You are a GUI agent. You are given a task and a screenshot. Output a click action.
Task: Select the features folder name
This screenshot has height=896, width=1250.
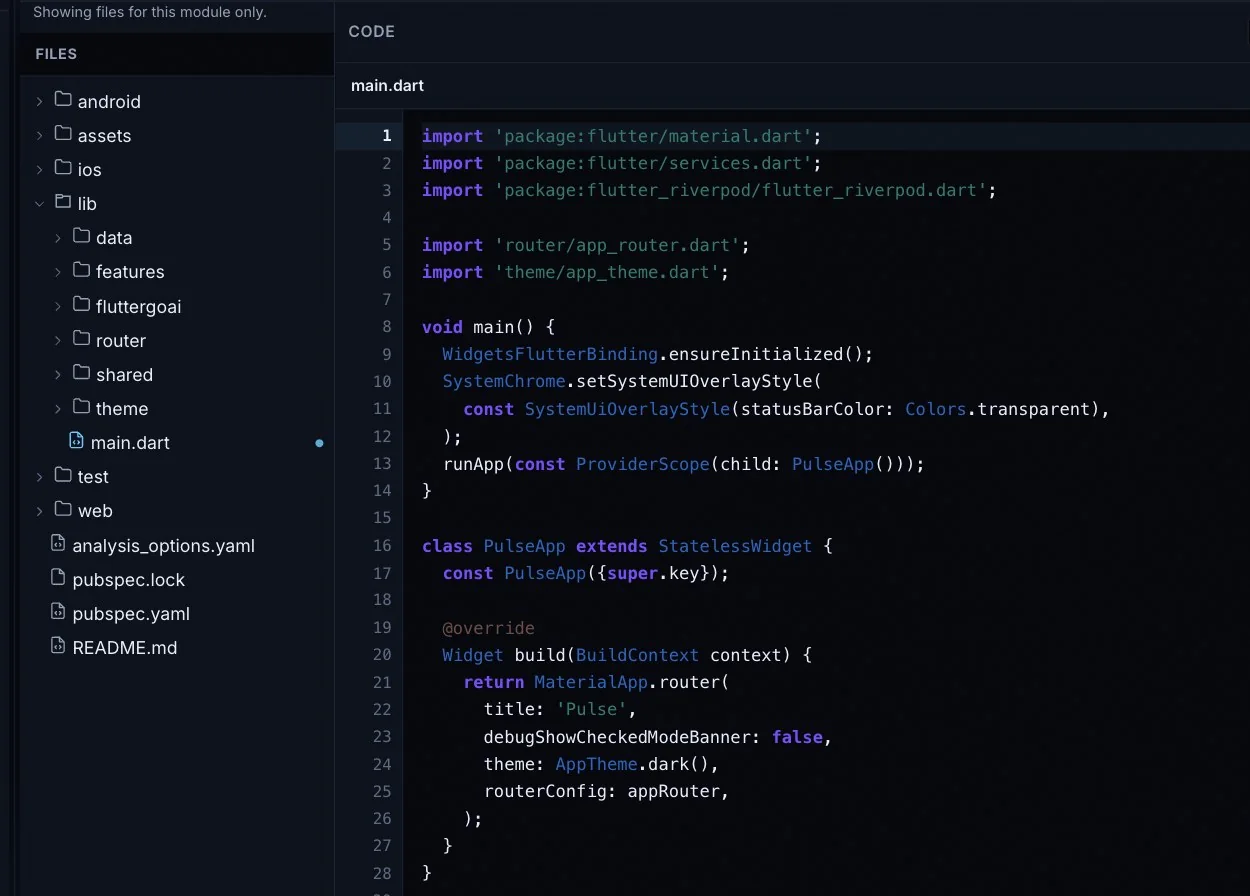pyautogui.click(x=130, y=272)
